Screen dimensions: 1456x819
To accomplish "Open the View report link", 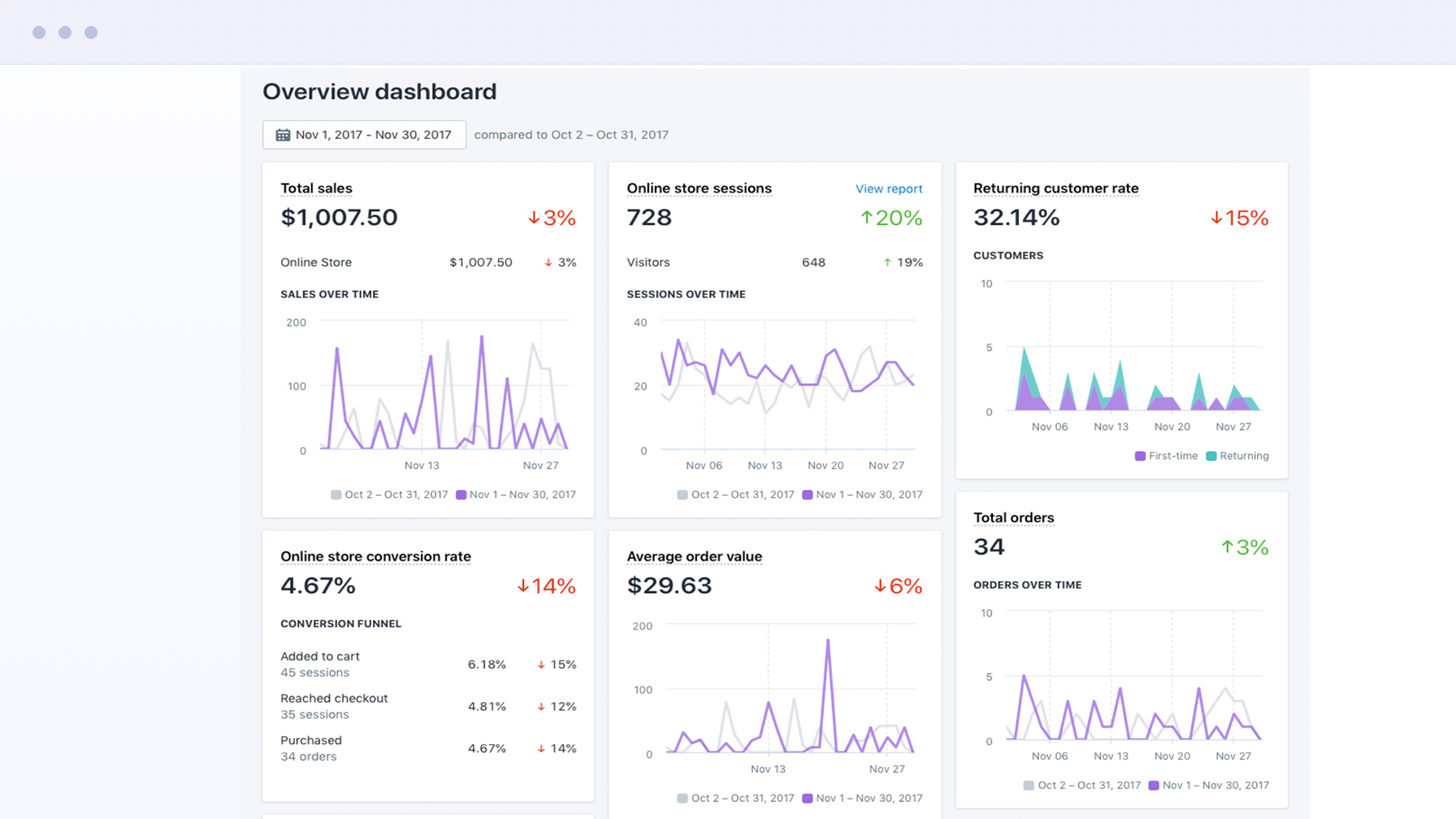I will (x=889, y=188).
